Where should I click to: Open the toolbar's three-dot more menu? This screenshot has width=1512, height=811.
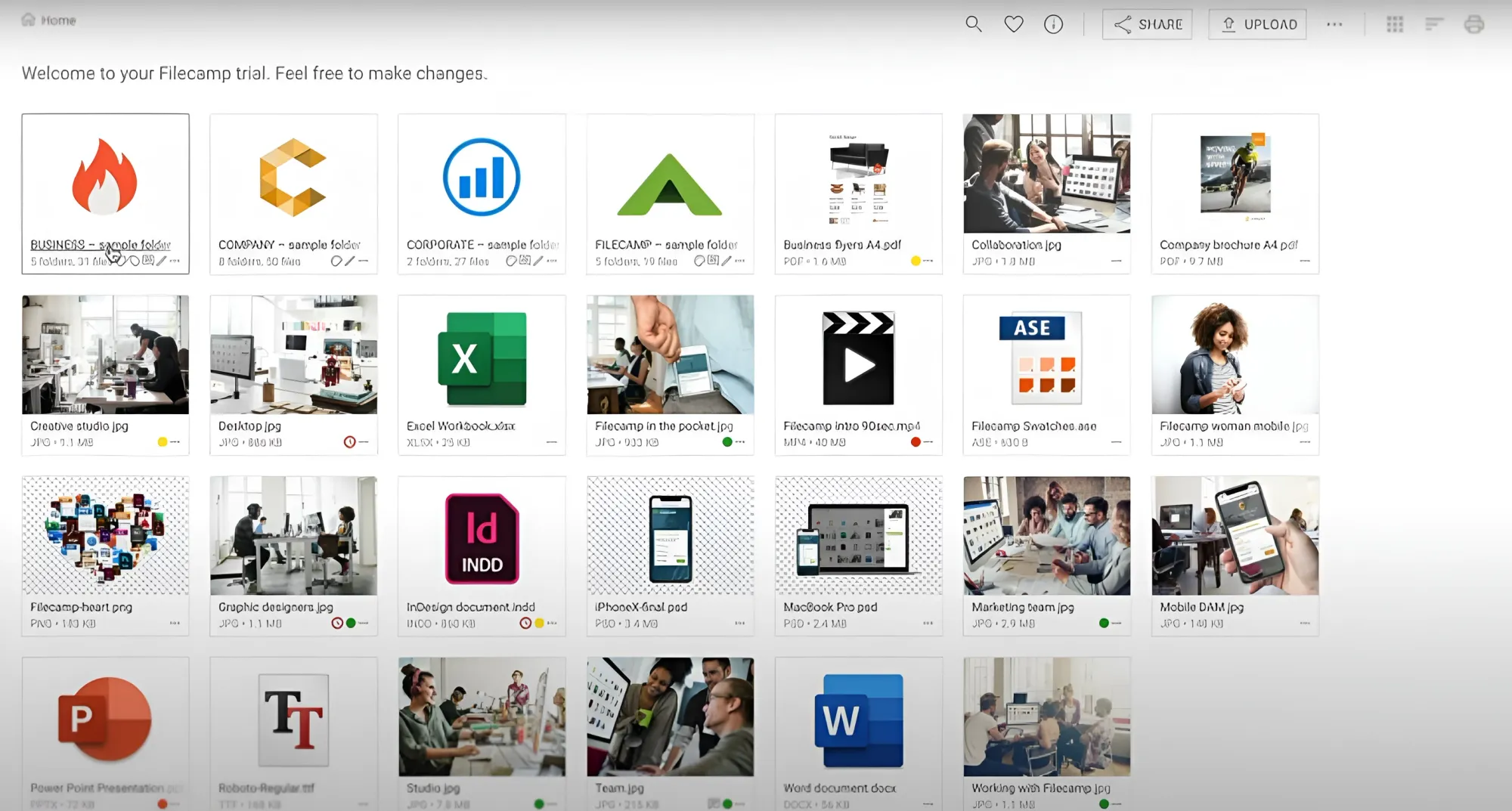click(x=1334, y=24)
